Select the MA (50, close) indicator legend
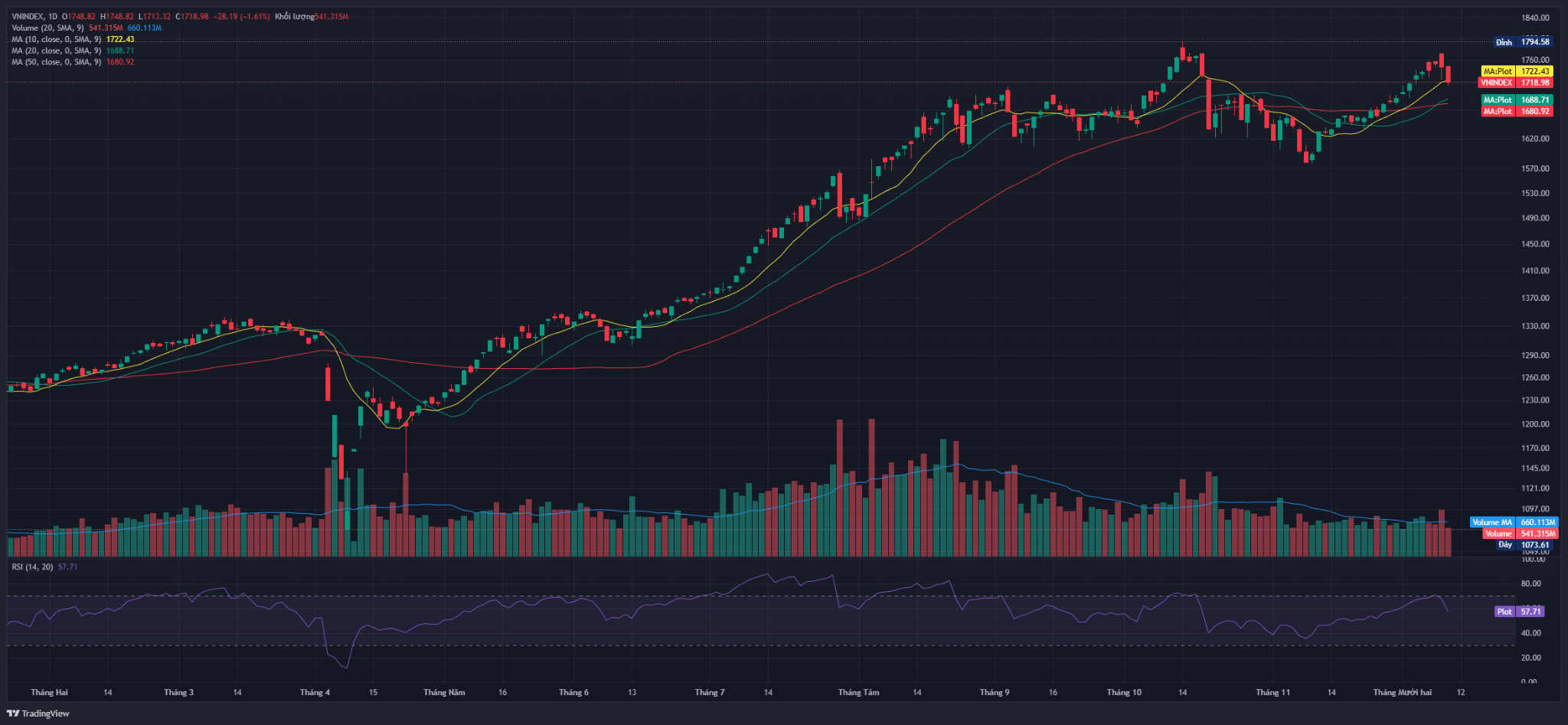The width and height of the screenshot is (1568, 725). coord(56,62)
